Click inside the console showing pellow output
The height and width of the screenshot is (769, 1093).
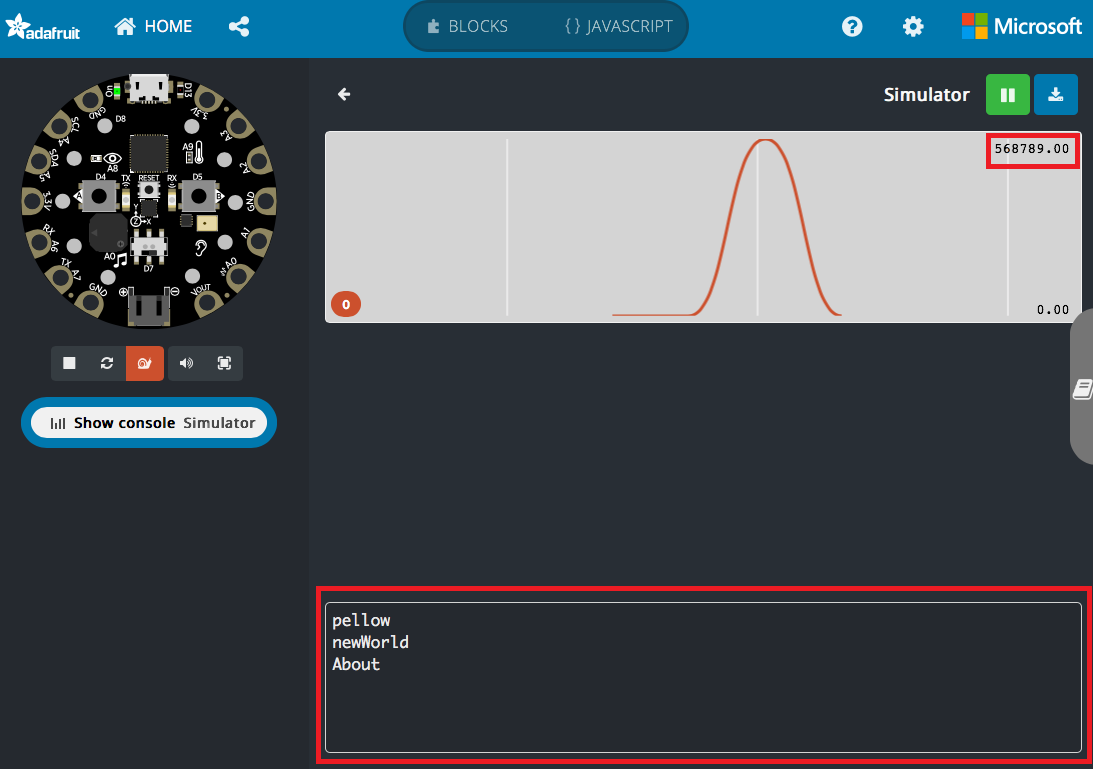point(700,678)
